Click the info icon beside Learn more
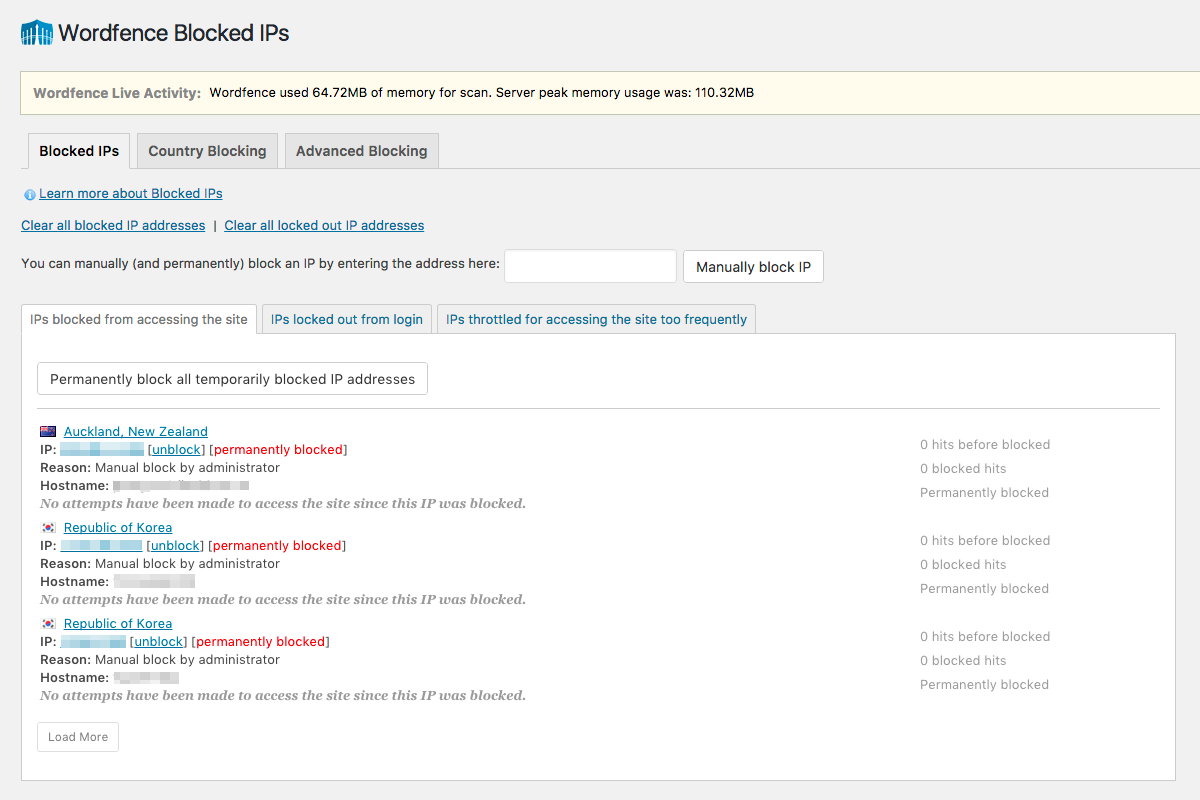 pyautogui.click(x=29, y=194)
